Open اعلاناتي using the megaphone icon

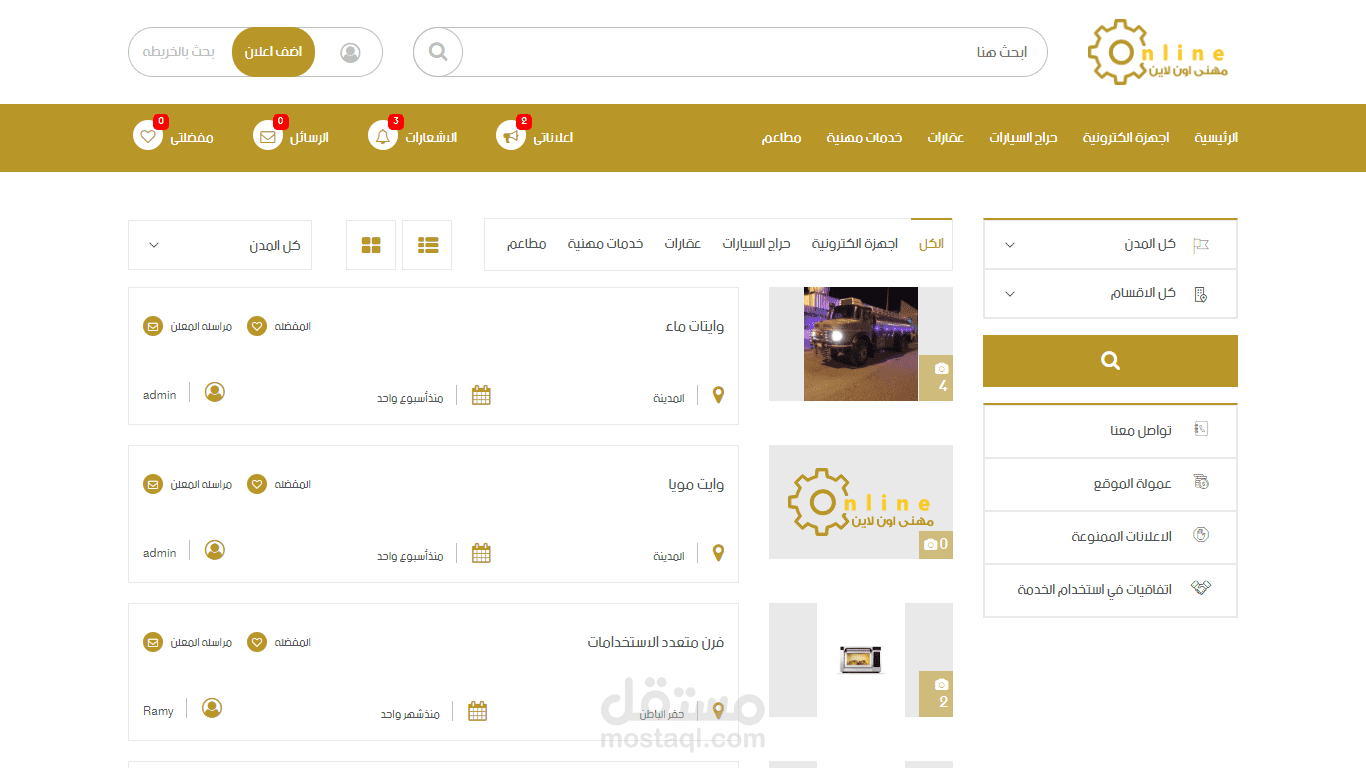pos(512,136)
